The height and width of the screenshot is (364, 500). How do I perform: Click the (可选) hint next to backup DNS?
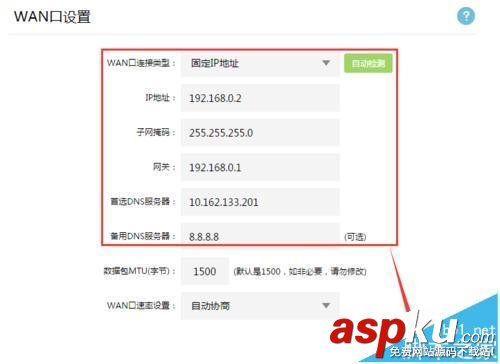(355, 237)
